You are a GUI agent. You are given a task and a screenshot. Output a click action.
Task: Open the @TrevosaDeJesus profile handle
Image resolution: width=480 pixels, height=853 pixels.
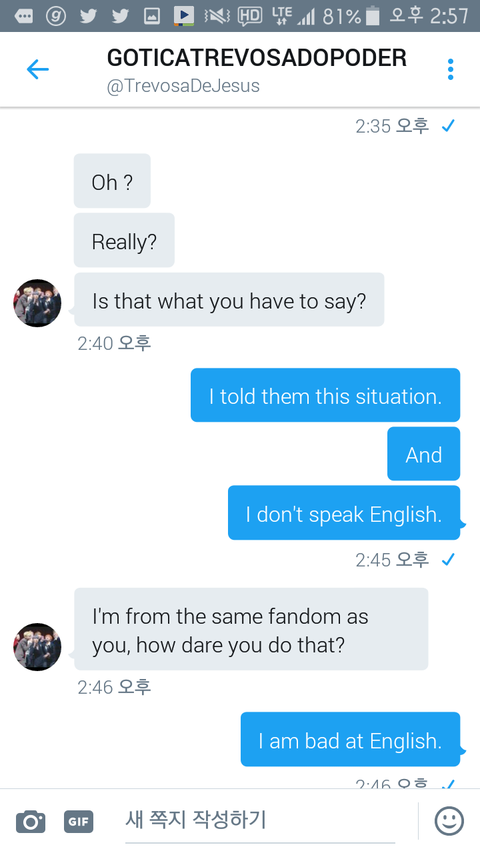click(x=183, y=86)
